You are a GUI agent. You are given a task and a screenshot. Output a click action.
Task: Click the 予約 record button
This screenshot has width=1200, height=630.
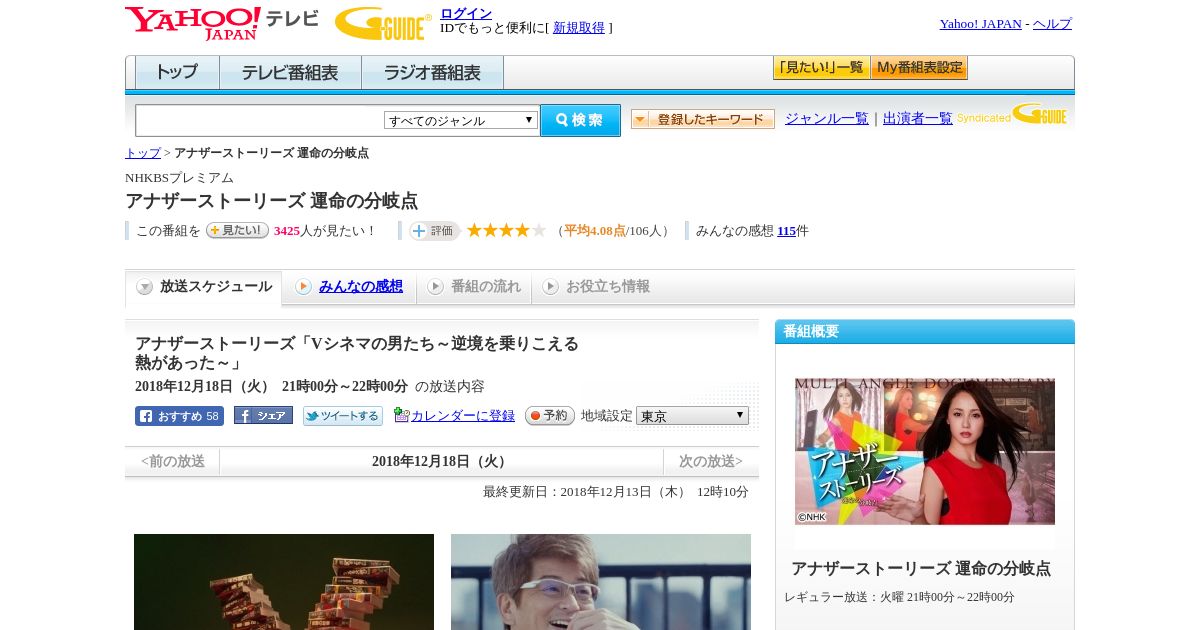coord(550,415)
